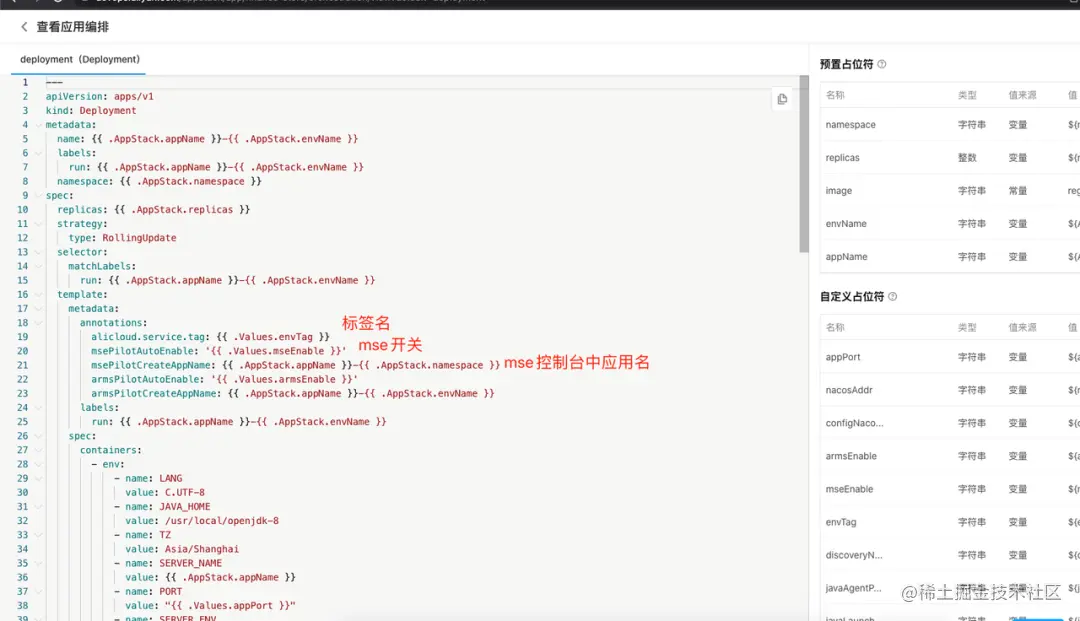Select the envTag custom placeholder row

pyautogui.click(x=950, y=522)
